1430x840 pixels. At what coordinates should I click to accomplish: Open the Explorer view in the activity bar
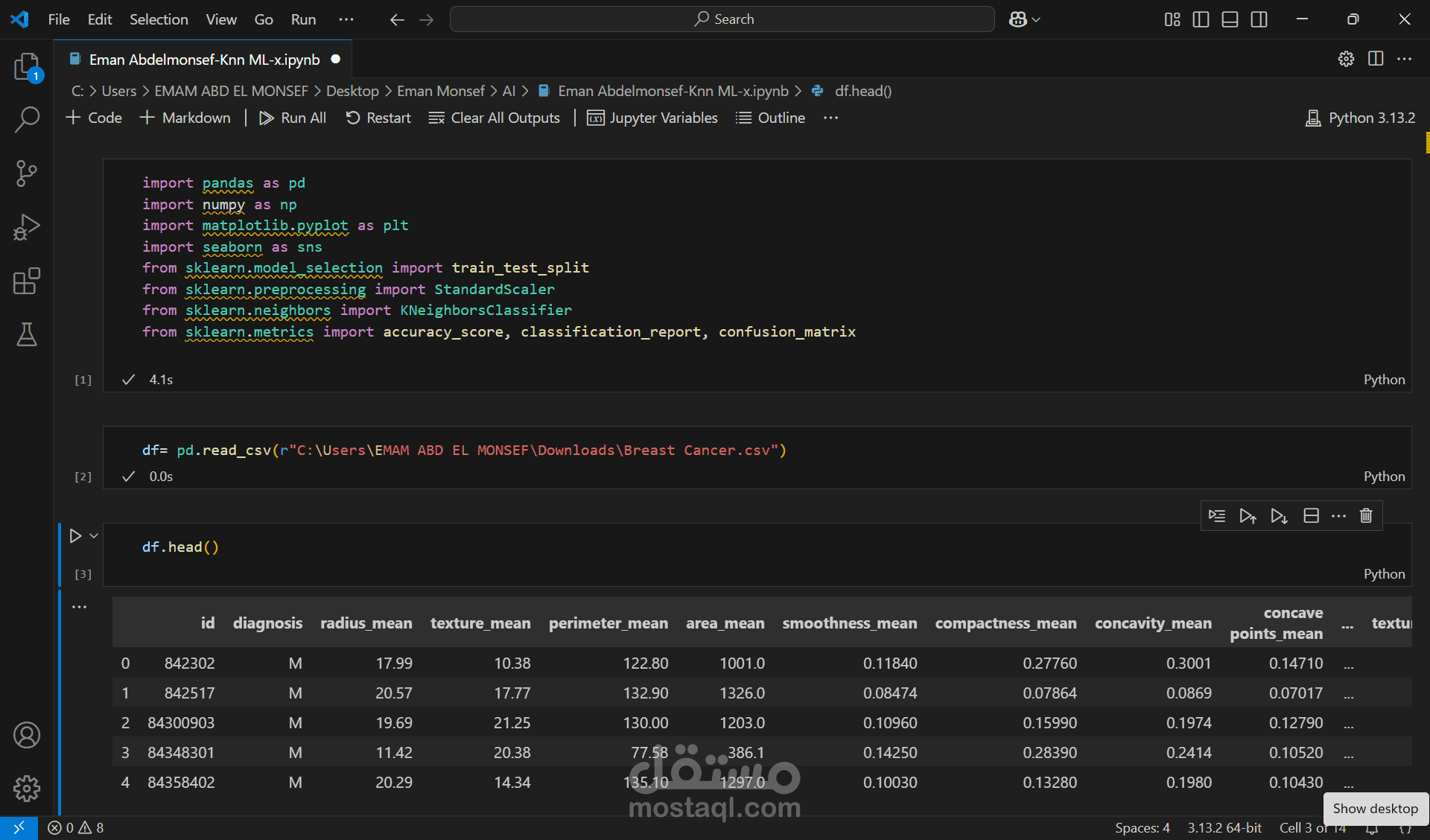27,67
